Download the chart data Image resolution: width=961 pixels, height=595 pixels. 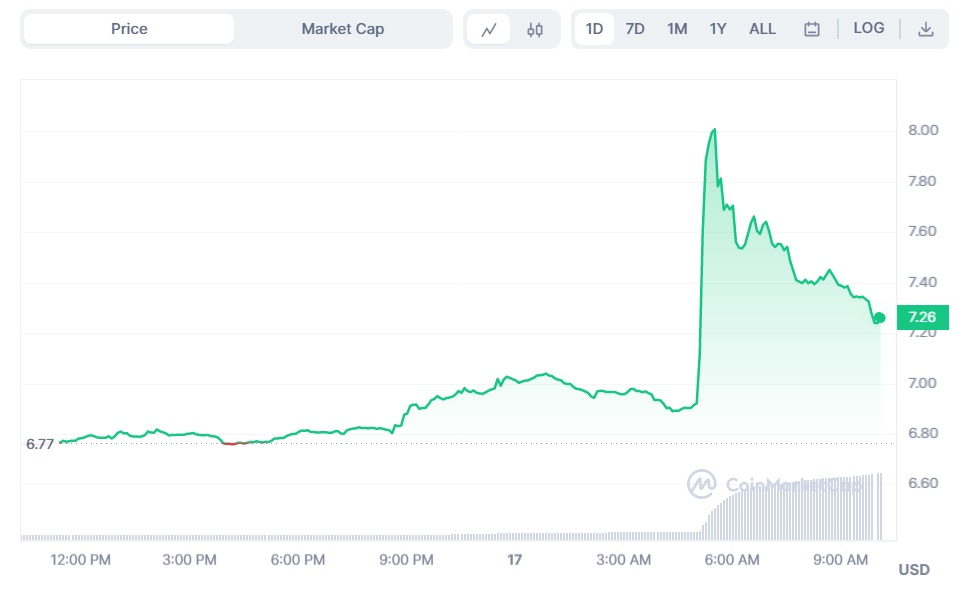coord(926,29)
